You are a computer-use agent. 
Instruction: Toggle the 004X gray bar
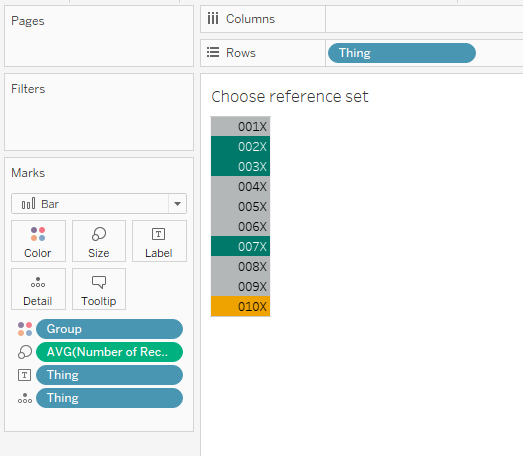pyautogui.click(x=240, y=186)
